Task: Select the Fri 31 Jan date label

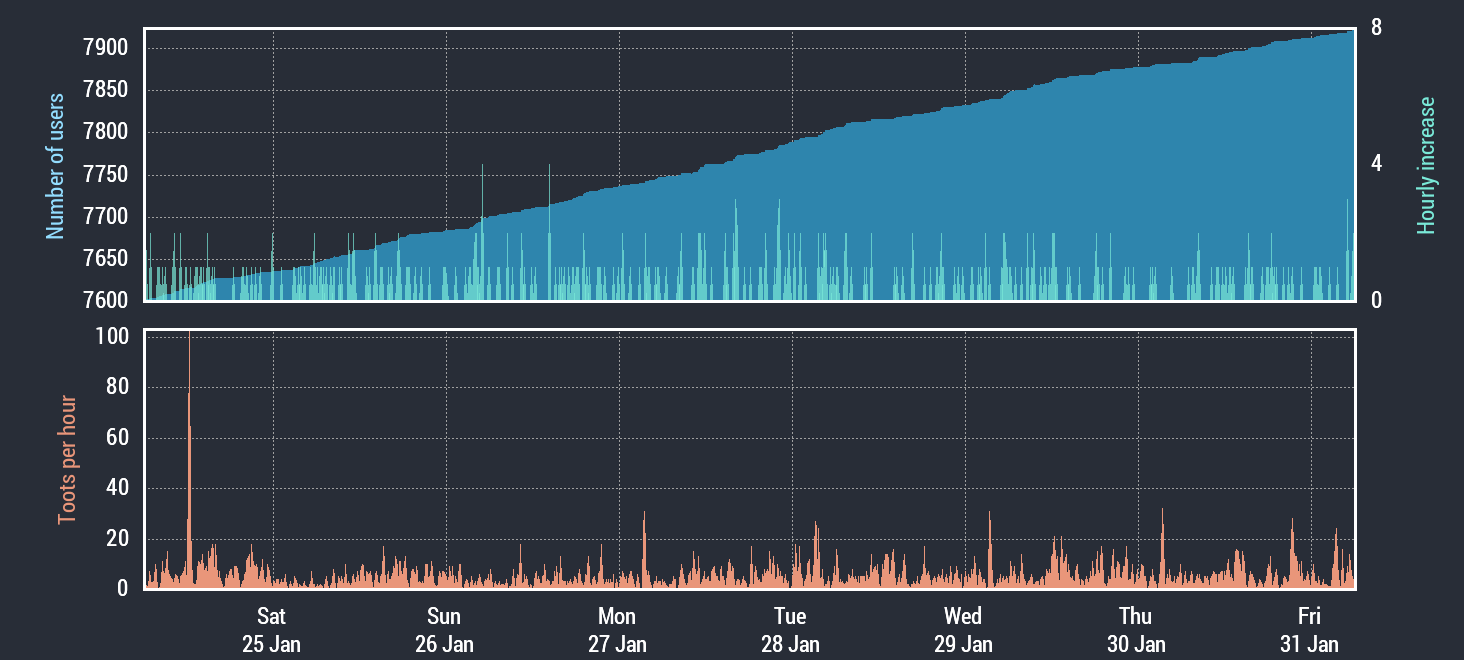Action: (1309, 629)
